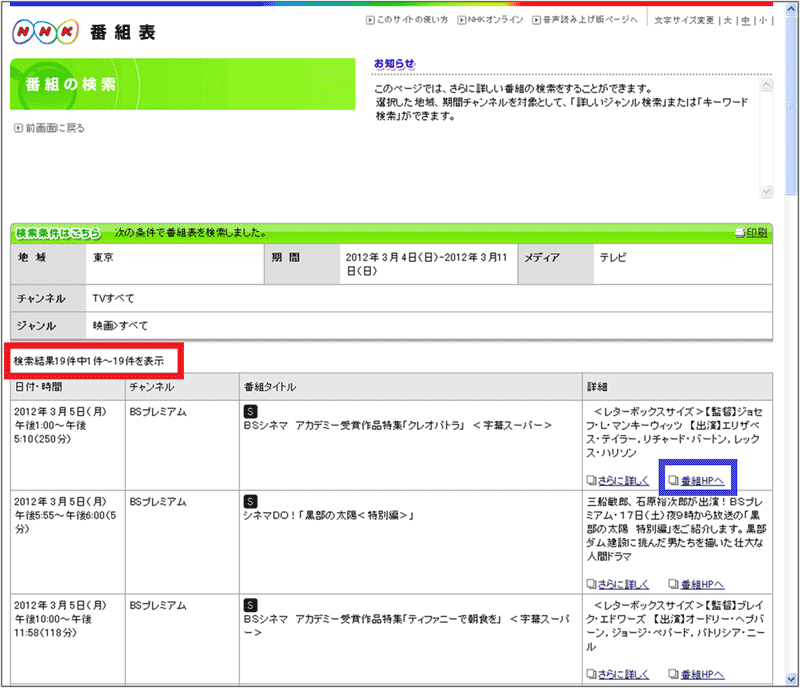This screenshot has height=688, width=800.
Task: Set text size to medium (中)
Action: 745,20
